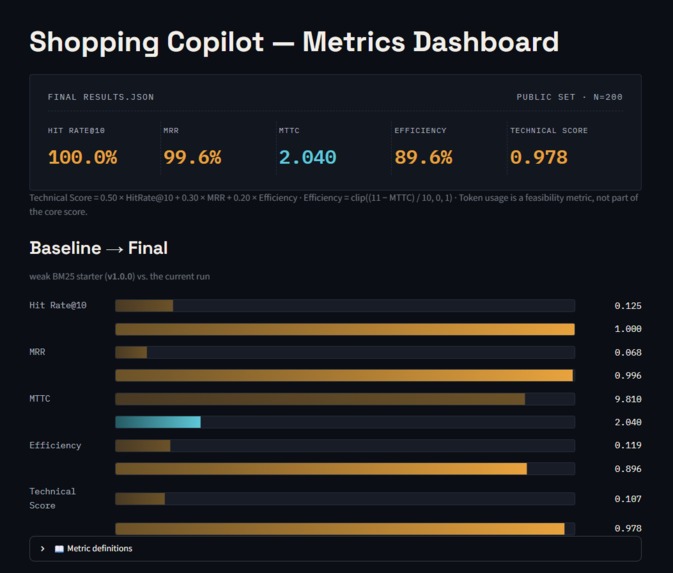Click the Hit Rate@10 final bar 1.000

point(345,329)
